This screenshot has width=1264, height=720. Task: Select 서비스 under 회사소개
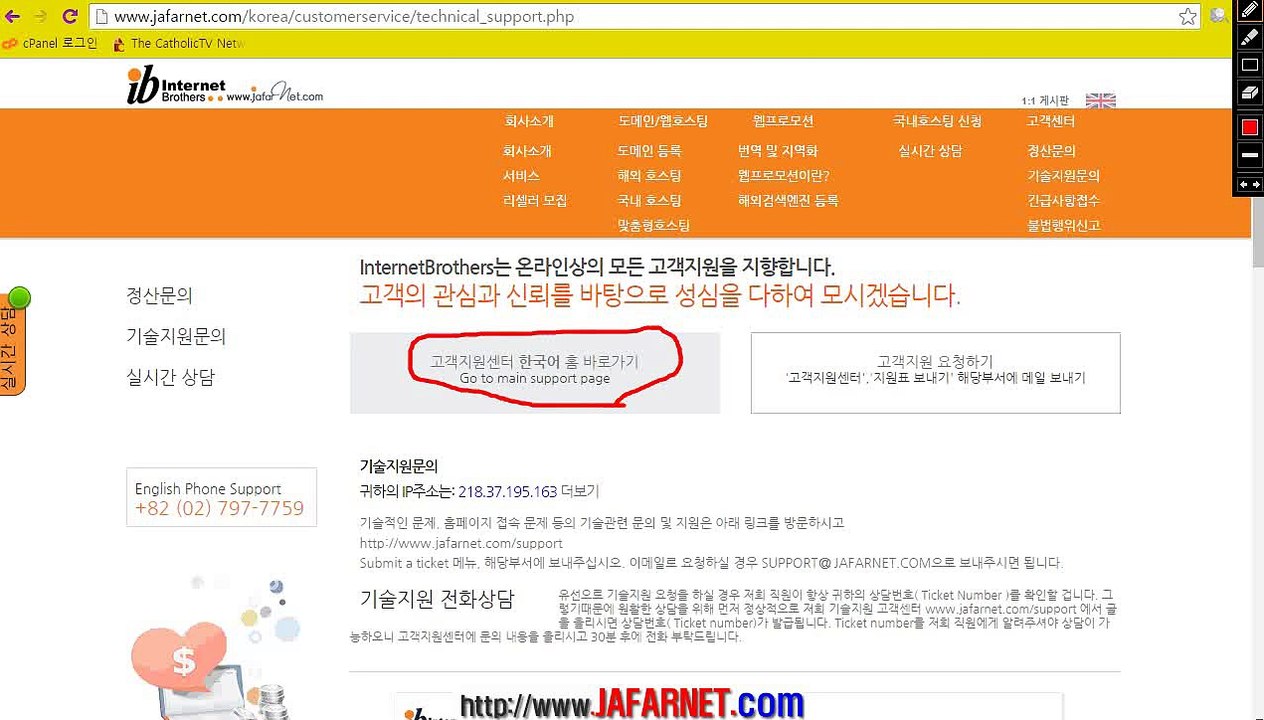pyautogui.click(x=521, y=176)
